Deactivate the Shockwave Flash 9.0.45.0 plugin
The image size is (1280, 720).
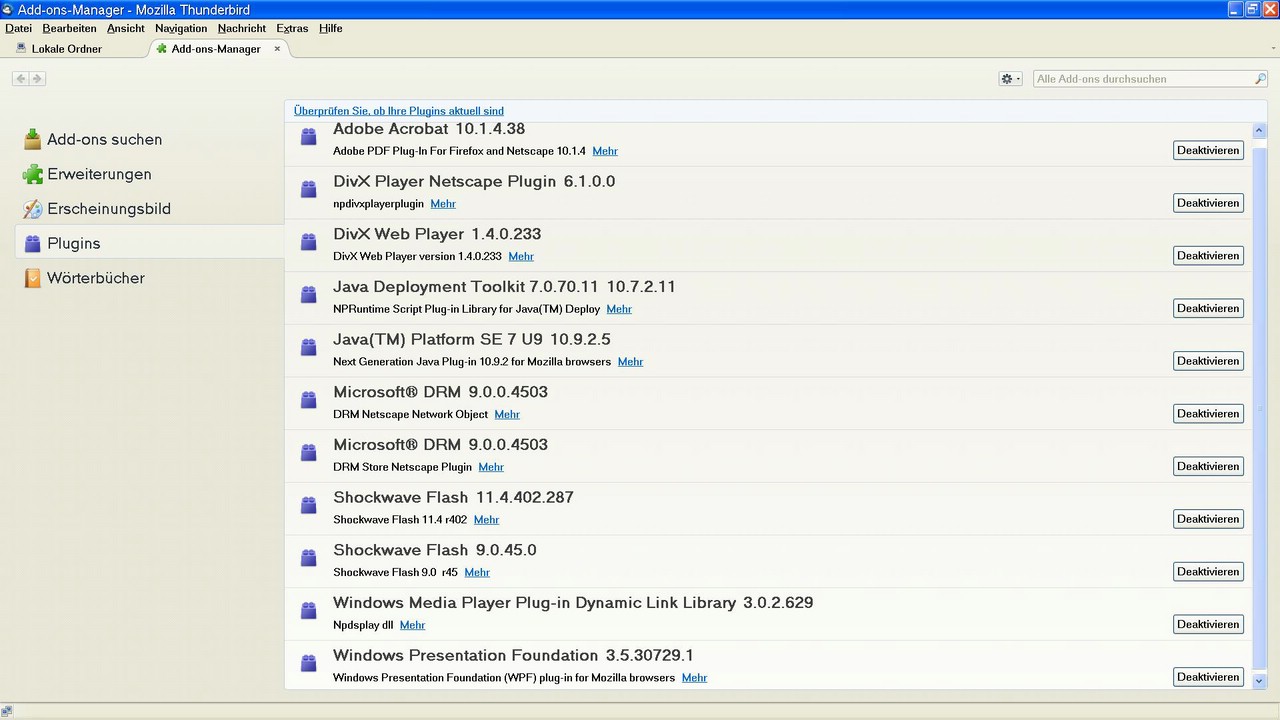click(1208, 572)
